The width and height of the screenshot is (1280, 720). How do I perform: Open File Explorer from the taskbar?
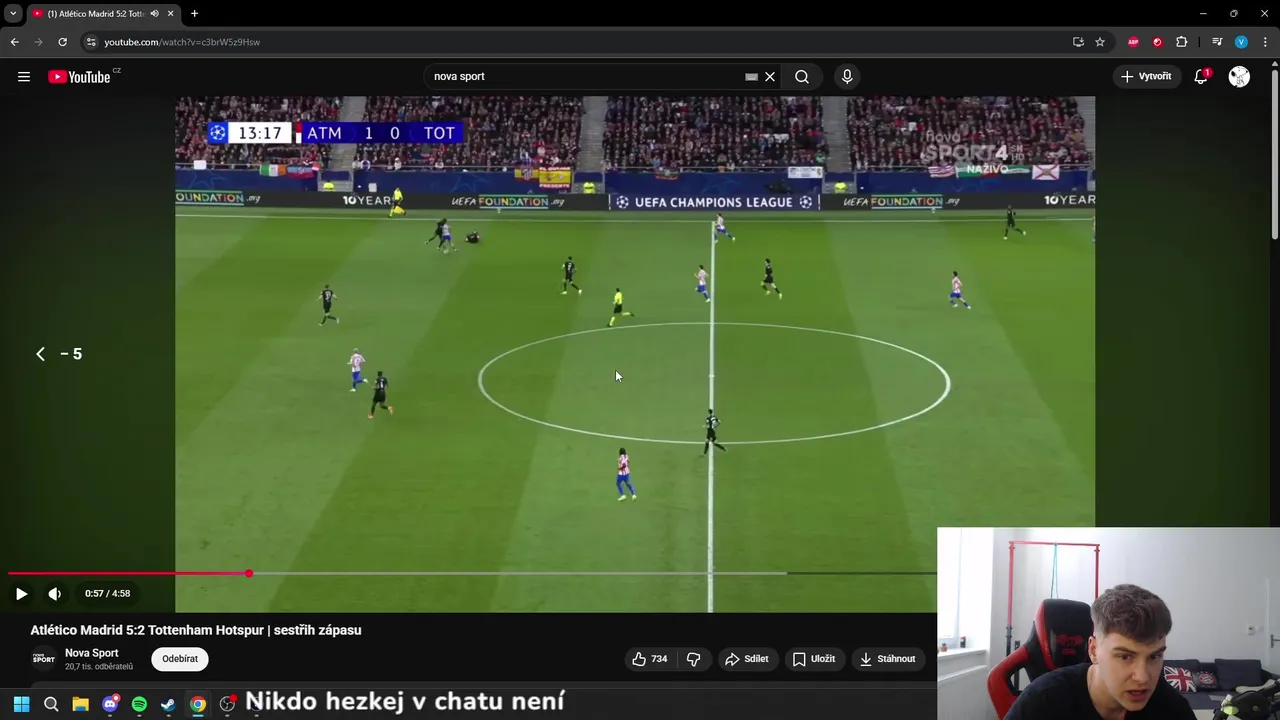[81, 704]
